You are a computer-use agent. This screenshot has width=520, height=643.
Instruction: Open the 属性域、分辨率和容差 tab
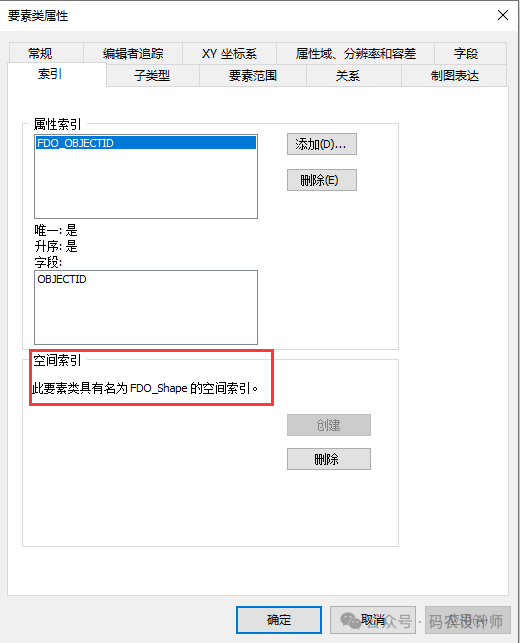point(356,53)
